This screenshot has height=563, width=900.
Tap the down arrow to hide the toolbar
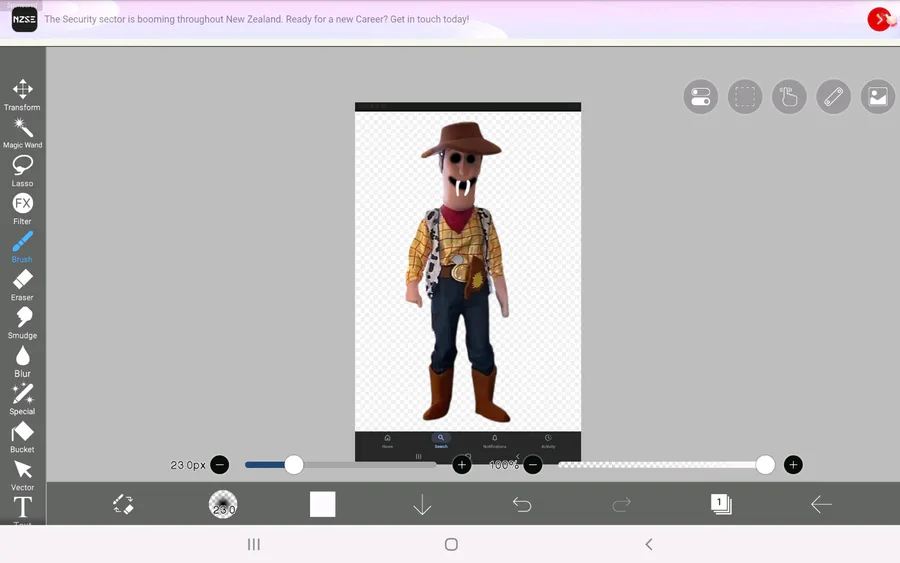click(422, 504)
